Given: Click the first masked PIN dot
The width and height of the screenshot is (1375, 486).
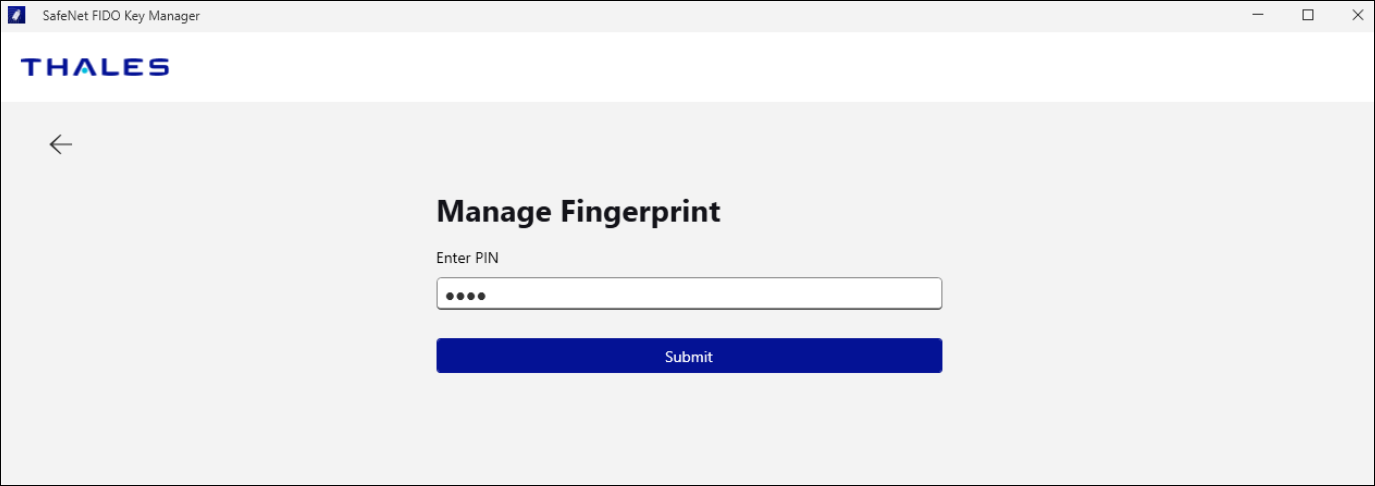Looking at the screenshot, I should [x=449, y=295].
